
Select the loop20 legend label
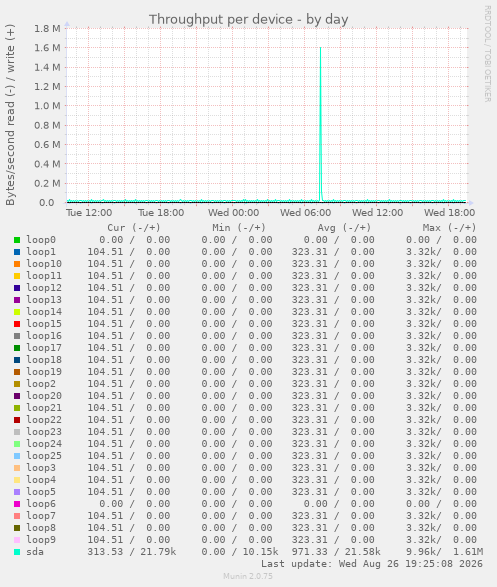click(x=44, y=396)
